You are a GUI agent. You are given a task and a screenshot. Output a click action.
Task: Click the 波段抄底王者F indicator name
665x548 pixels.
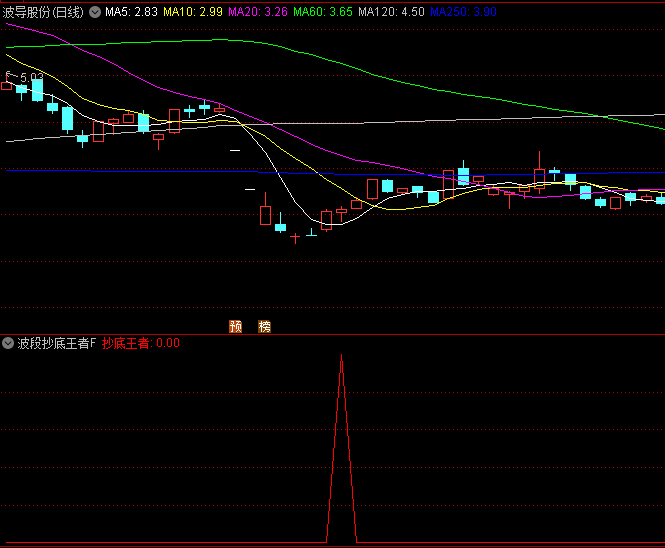tap(57, 343)
